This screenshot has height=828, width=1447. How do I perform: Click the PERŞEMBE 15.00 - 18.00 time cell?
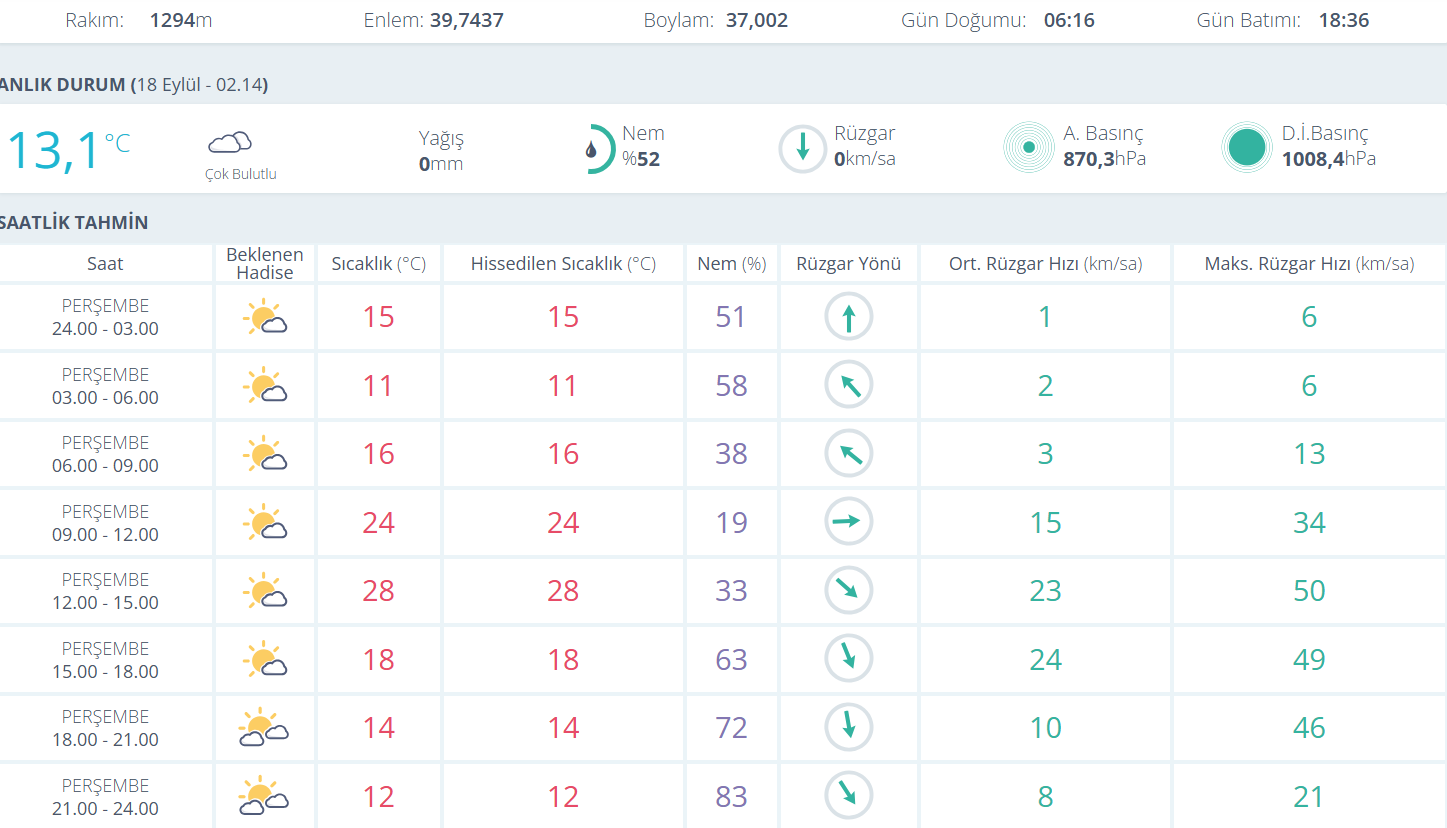click(105, 660)
